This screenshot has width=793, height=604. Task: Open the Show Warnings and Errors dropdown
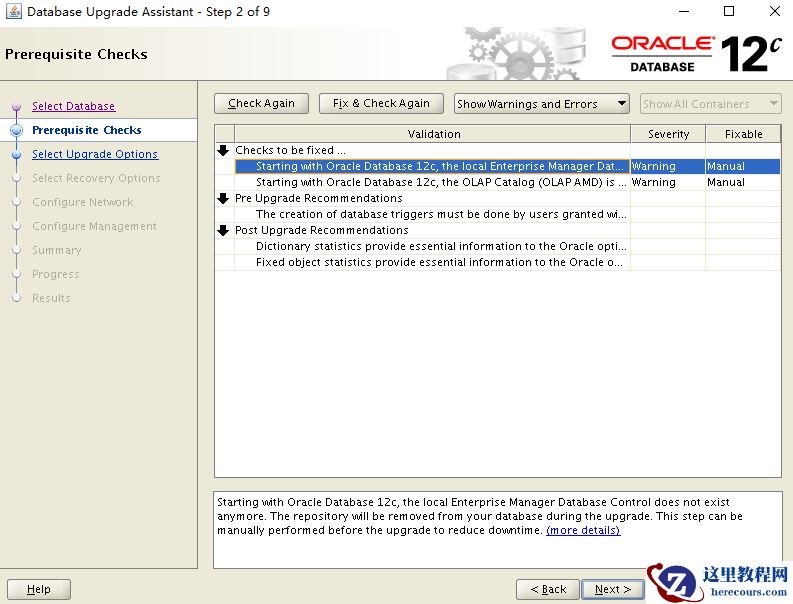[541, 104]
